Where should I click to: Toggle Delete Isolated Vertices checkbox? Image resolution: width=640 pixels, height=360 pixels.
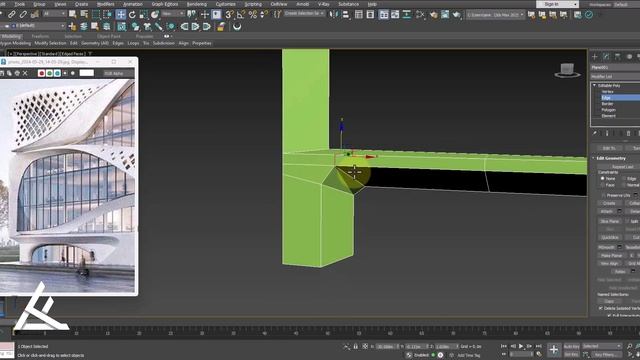click(x=600, y=308)
